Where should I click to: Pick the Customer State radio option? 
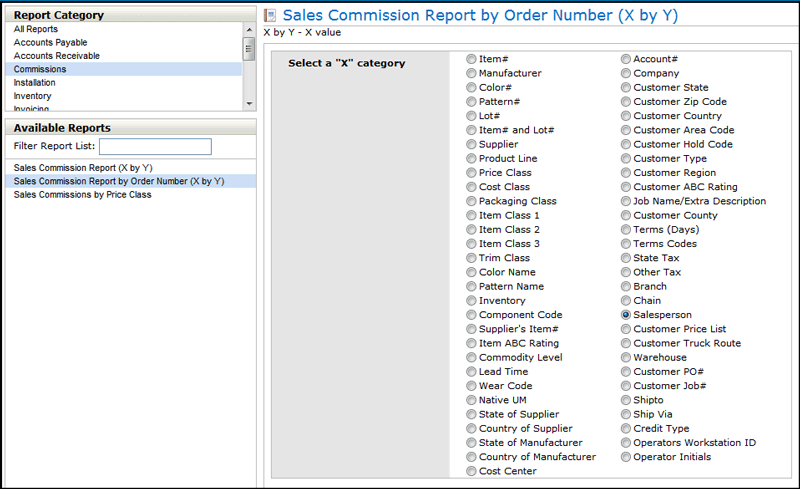point(626,88)
